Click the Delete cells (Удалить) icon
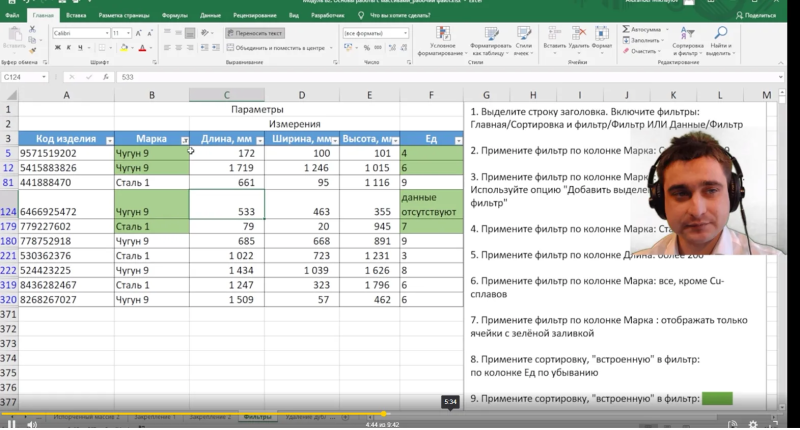Image resolution: width=800 pixels, height=430 pixels. point(579,38)
